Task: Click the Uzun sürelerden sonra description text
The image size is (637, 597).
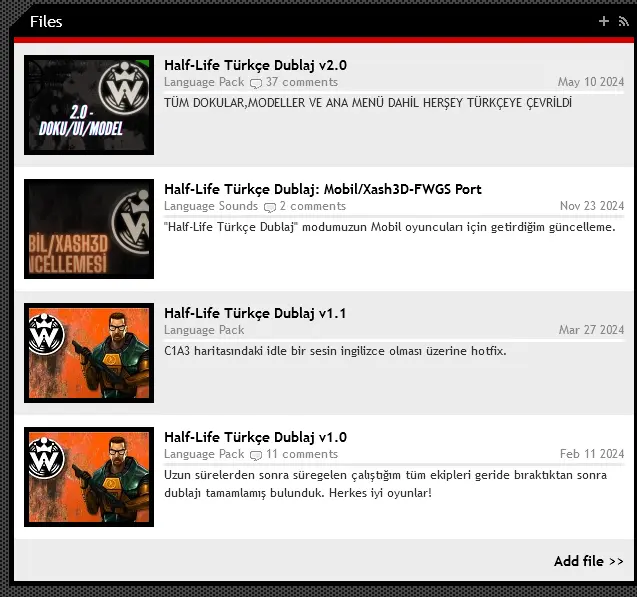Action: coord(386,484)
